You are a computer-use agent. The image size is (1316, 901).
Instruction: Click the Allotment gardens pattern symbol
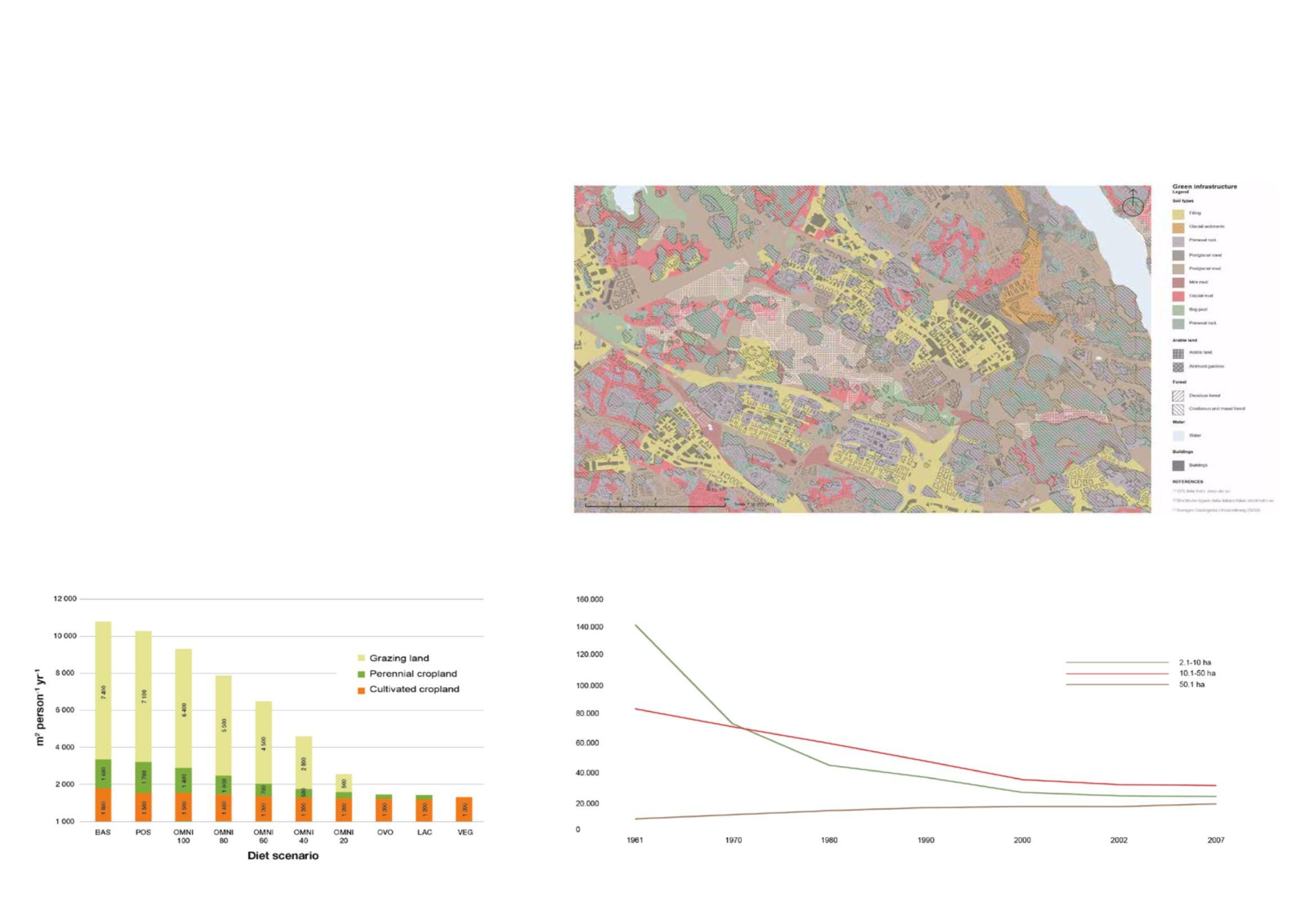point(1178,367)
